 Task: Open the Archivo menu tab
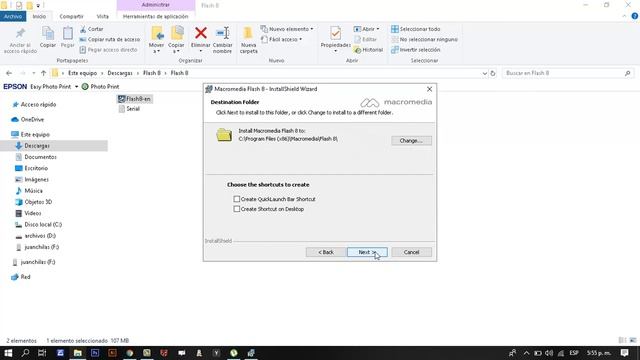[13, 16]
